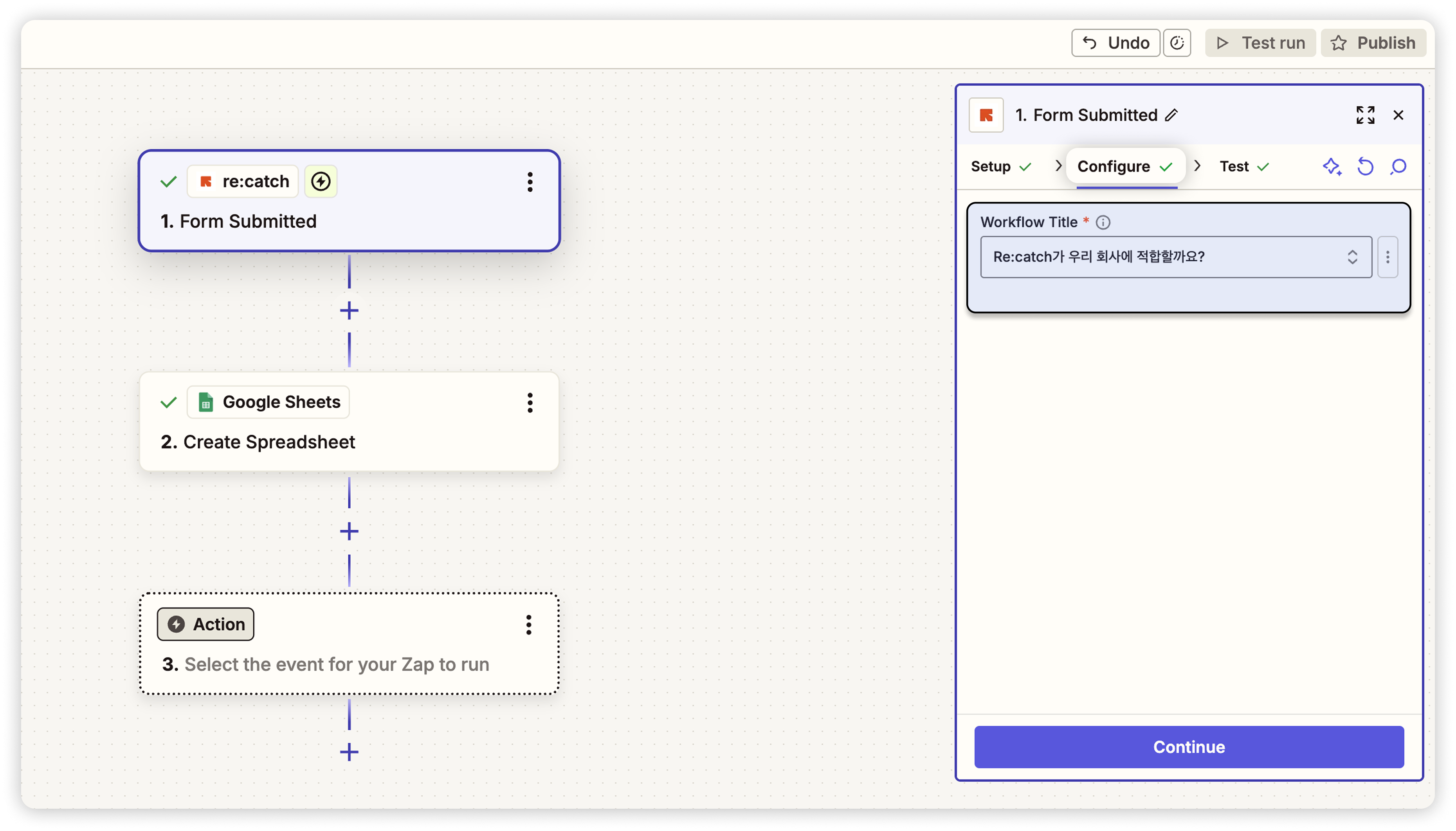Click the instant trigger lightning badge
Screen dimensions: 1456x831
coord(321,182)
